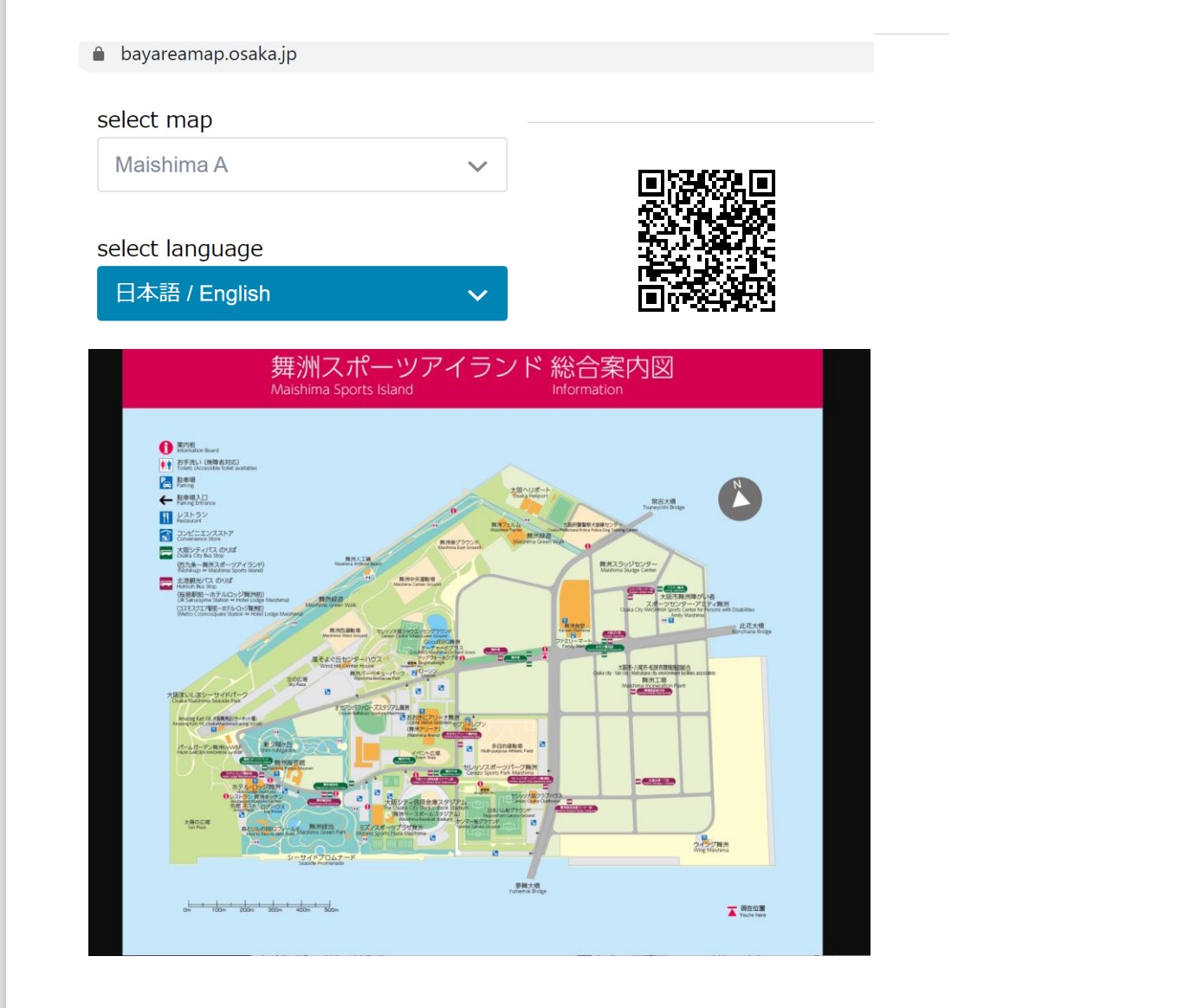This screenshot has height=1008, width=1178.
Task: Click the Osaka Maishima Seaside Park label
Action: tap(207, 698)
